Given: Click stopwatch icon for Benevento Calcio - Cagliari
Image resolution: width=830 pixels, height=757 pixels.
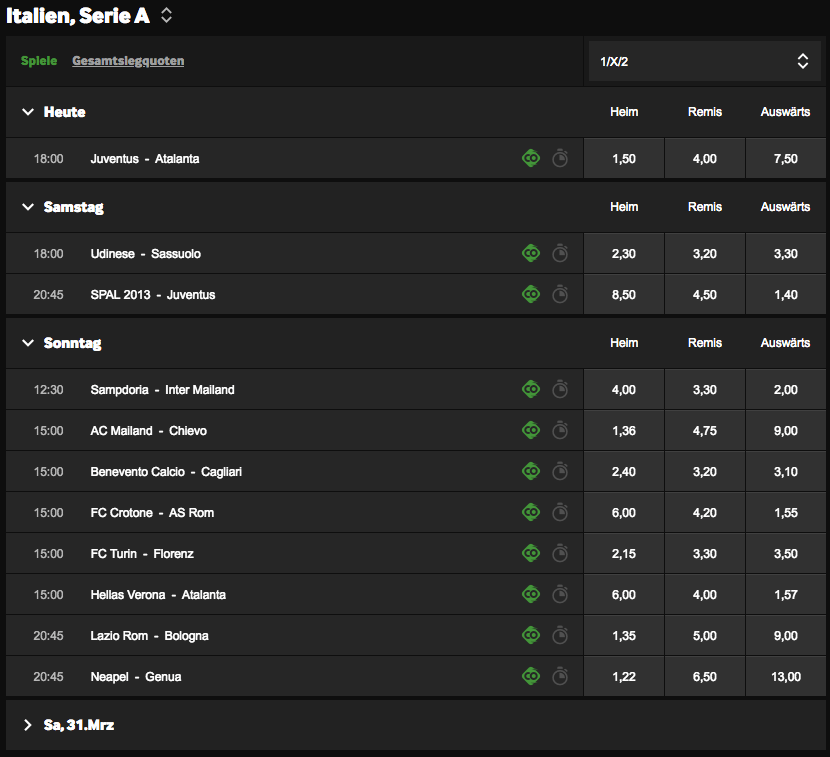Looking at the screenshot, I should pos(560,471).
